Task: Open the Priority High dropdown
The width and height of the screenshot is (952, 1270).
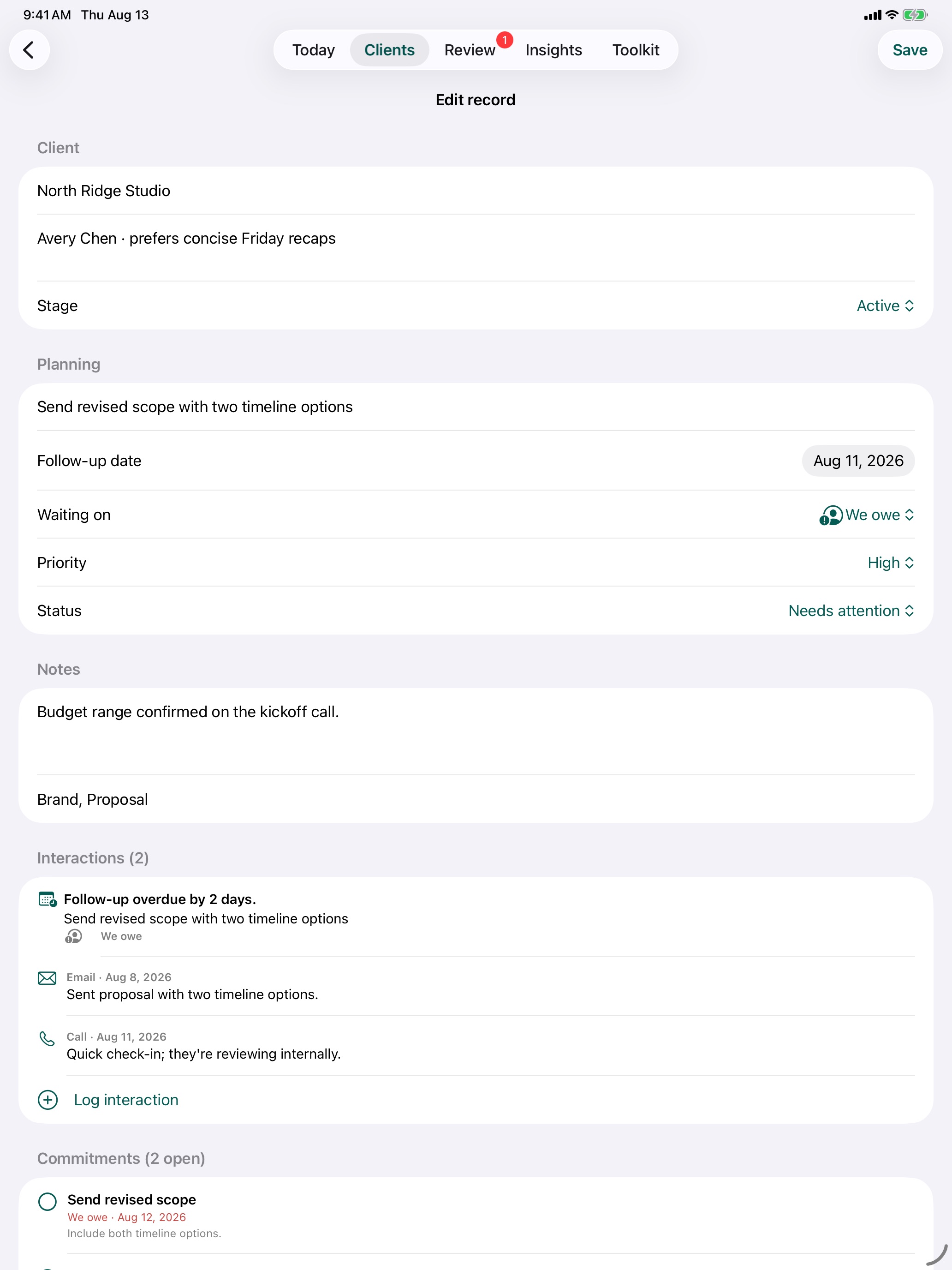Action: pos(891,563)
